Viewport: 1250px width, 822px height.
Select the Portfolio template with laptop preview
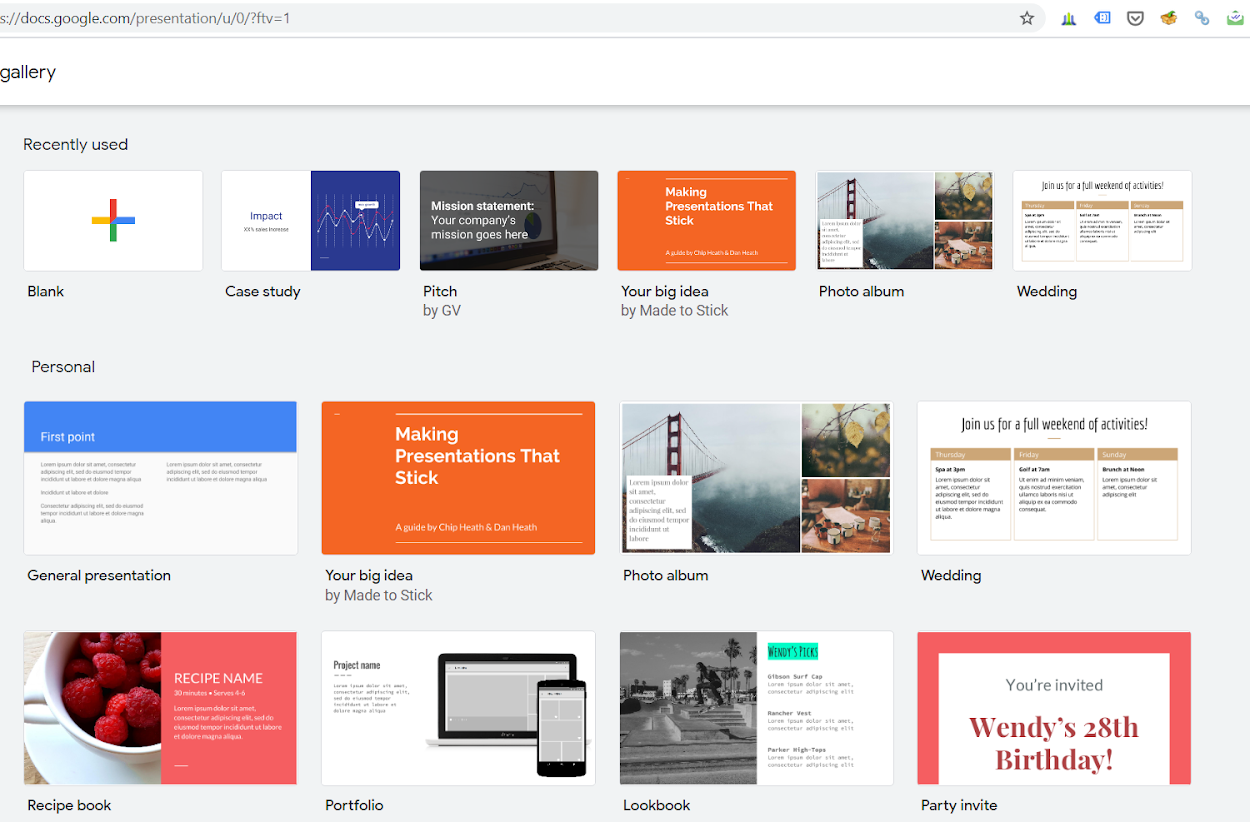(458, 707)
